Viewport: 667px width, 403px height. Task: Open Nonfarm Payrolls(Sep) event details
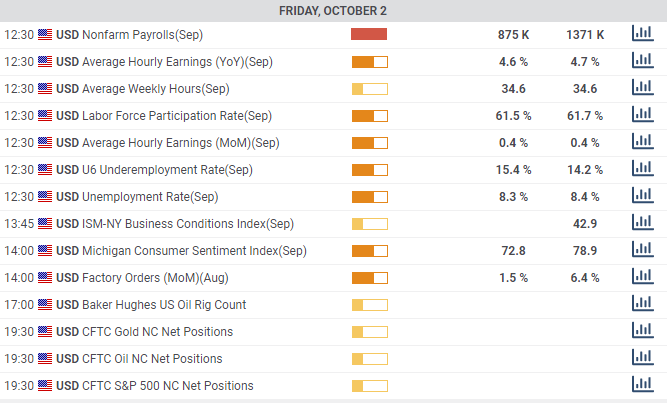tap(142, 34)
